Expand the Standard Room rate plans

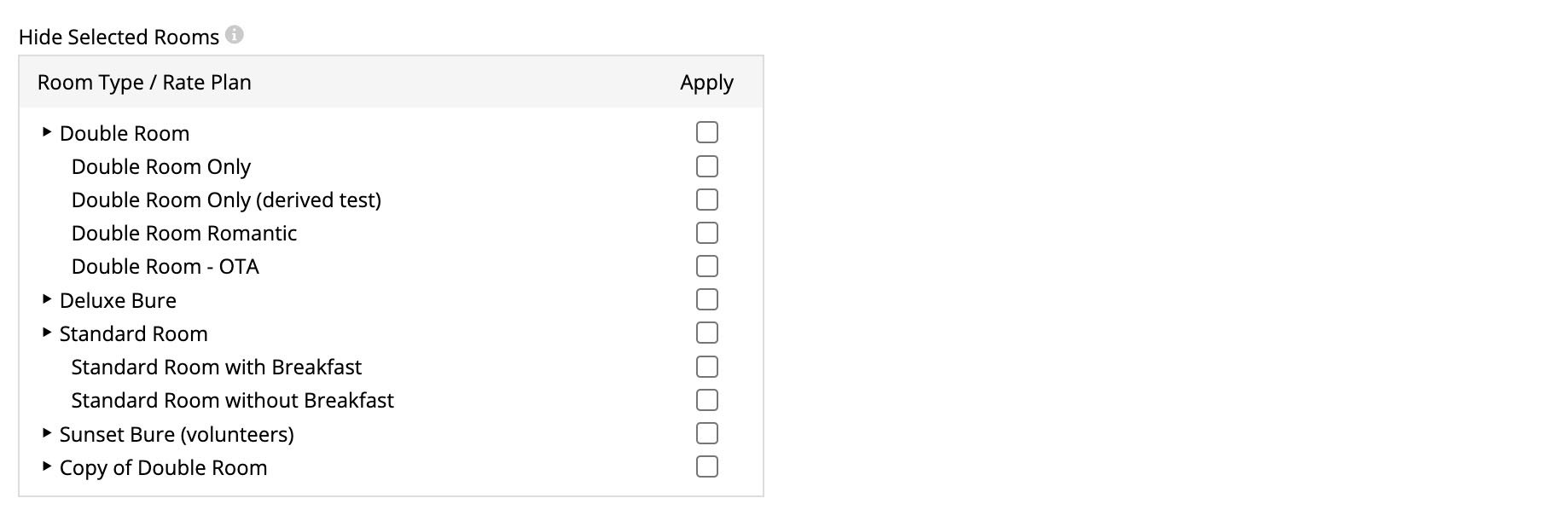tap(46, 333)
